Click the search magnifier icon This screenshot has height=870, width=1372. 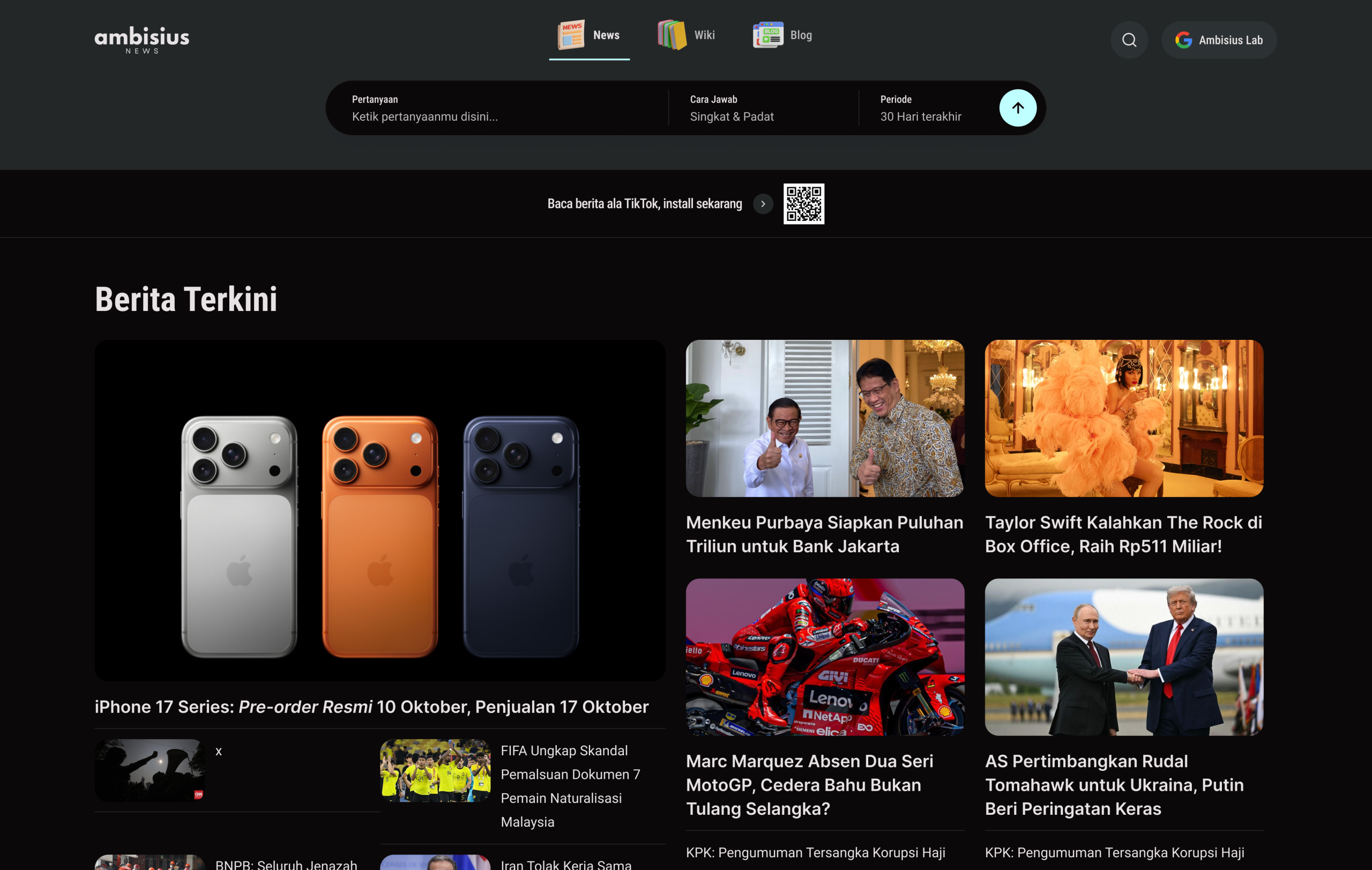pyautogui.click(x=1129, y=40)
